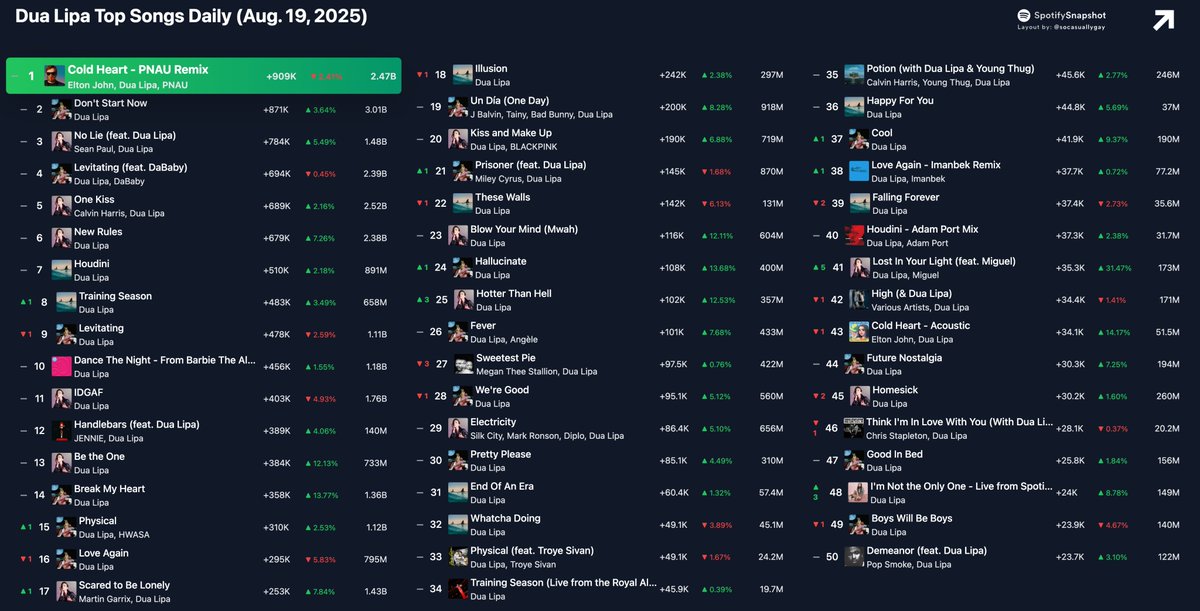Select Sweetest Pie album thumbnail
The width and height of the screenshot is (1200, 611).
click(464, 364)
